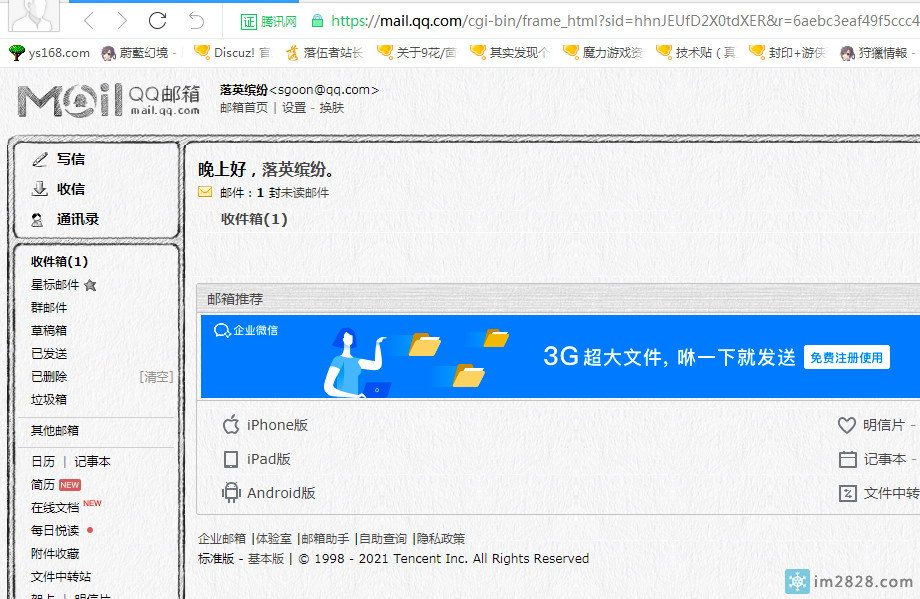This screenshot has height=599, width=920.
Task: Open 其他邮箱 in the sidebar
Action: point(55,431)
